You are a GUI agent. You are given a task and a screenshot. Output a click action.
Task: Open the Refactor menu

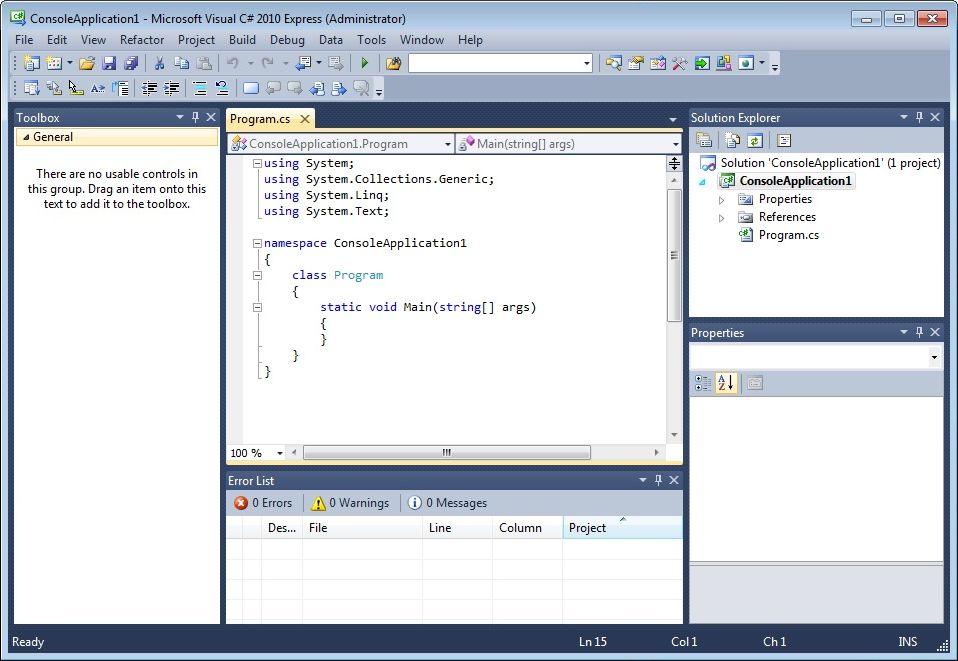pyautogui.click(x=142, y=40)
